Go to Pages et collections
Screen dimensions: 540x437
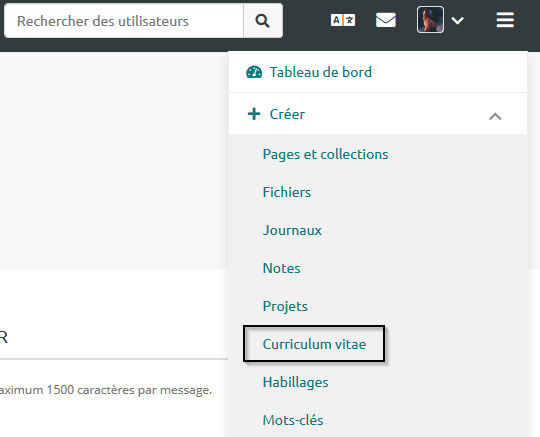tap(325, 154)
